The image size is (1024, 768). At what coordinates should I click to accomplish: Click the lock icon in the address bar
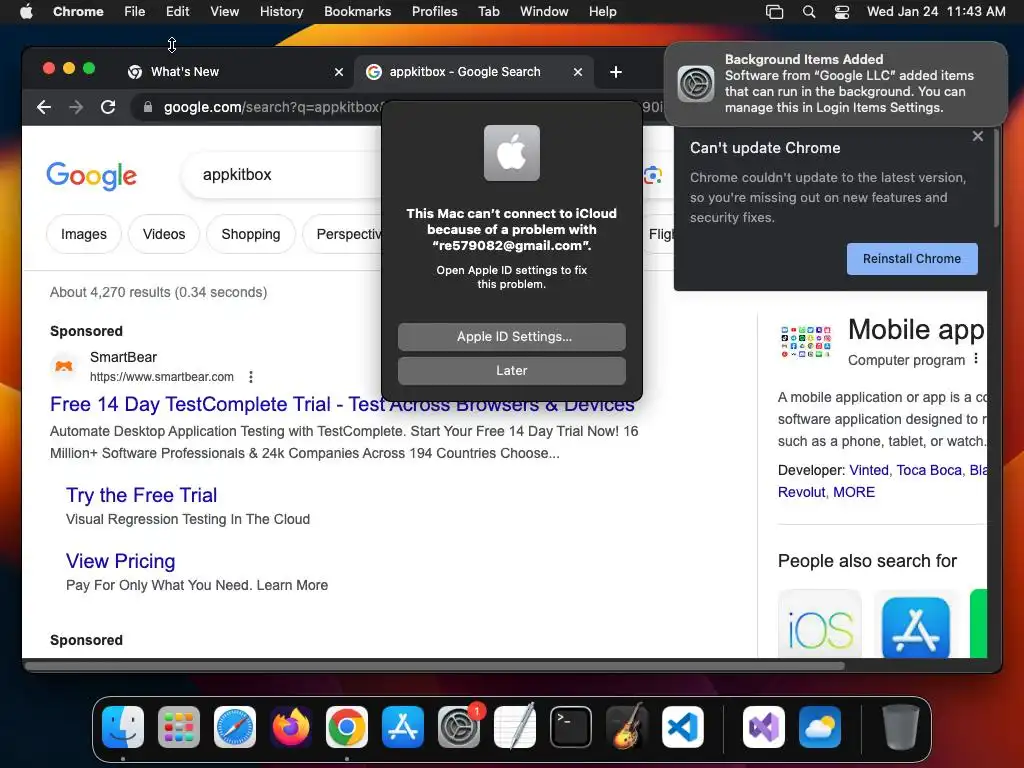coord(148,107)
